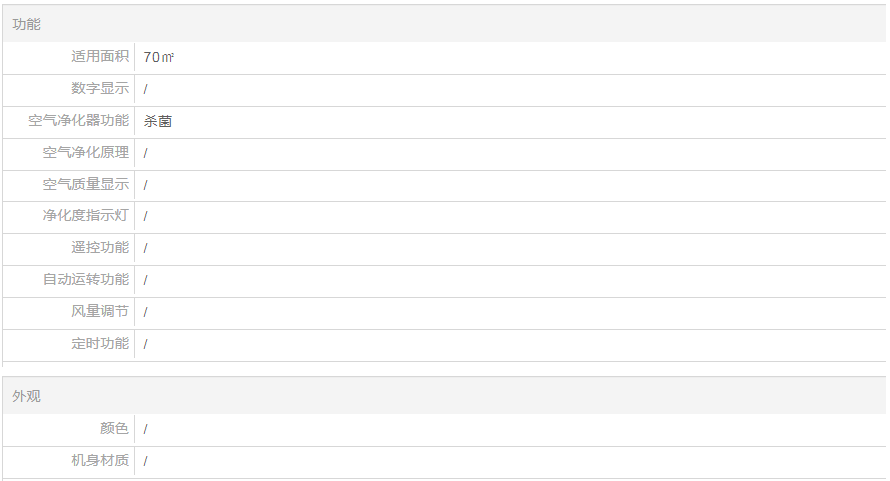Click the 遥控功能 label
Screen dimensions: 890x481
click(99, 248)
